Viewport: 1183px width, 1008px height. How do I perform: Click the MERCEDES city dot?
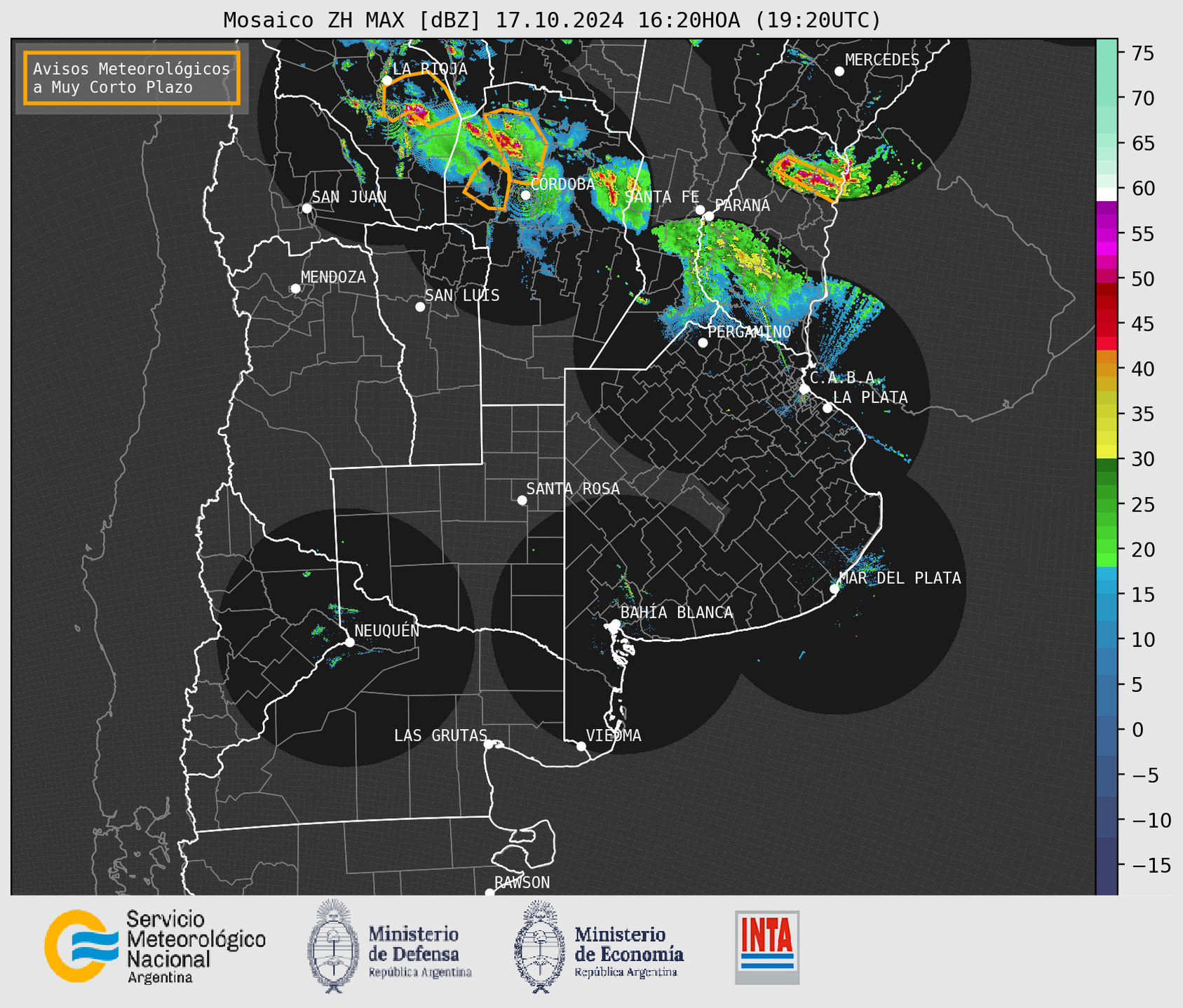(839, 71)
